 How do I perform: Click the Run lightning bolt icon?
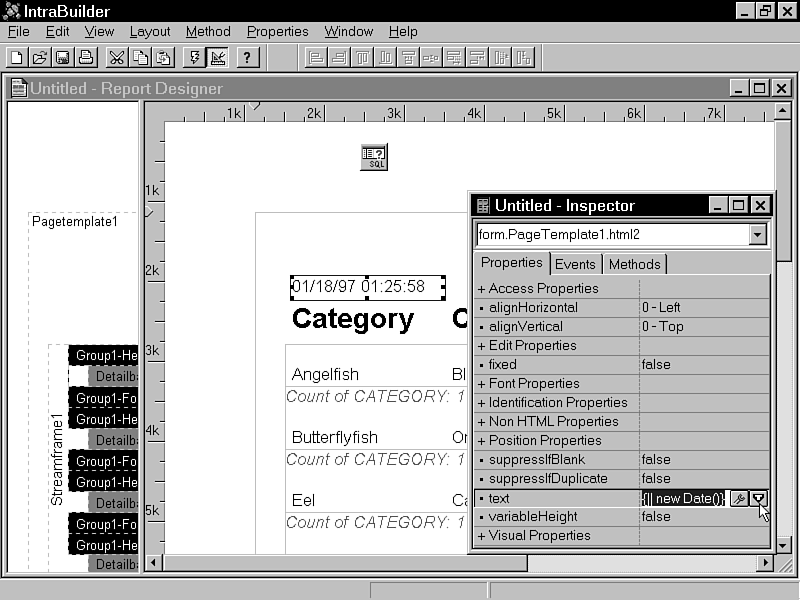(195, 57)
